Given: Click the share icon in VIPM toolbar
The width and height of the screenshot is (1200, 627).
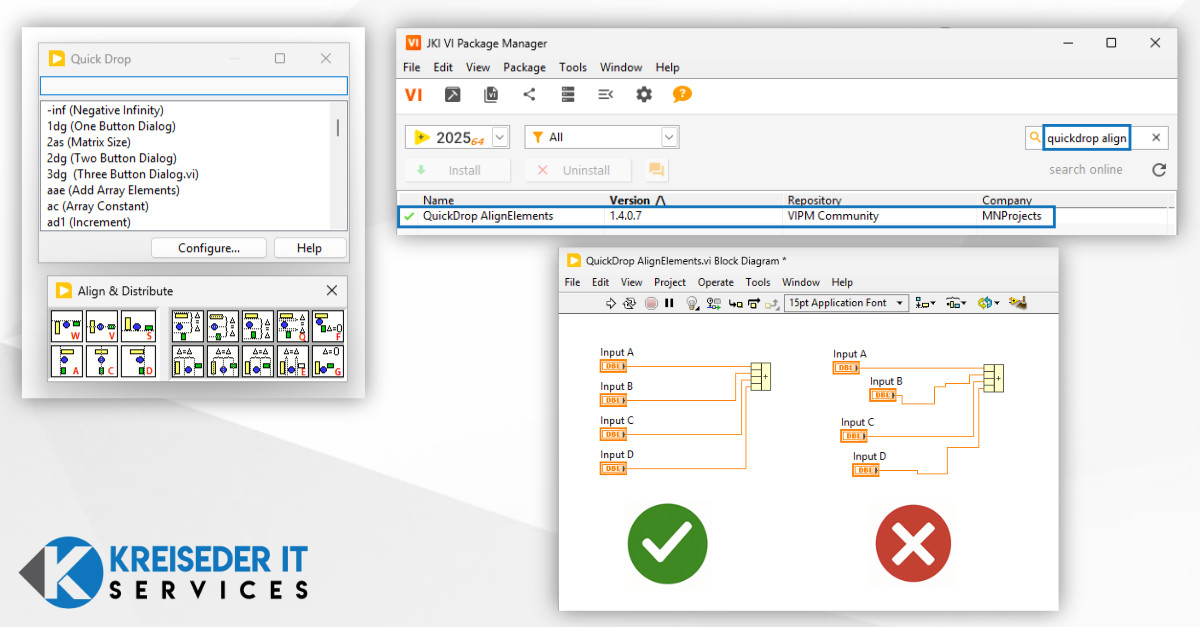Looking at the screenshot, I should click(529, 94).
